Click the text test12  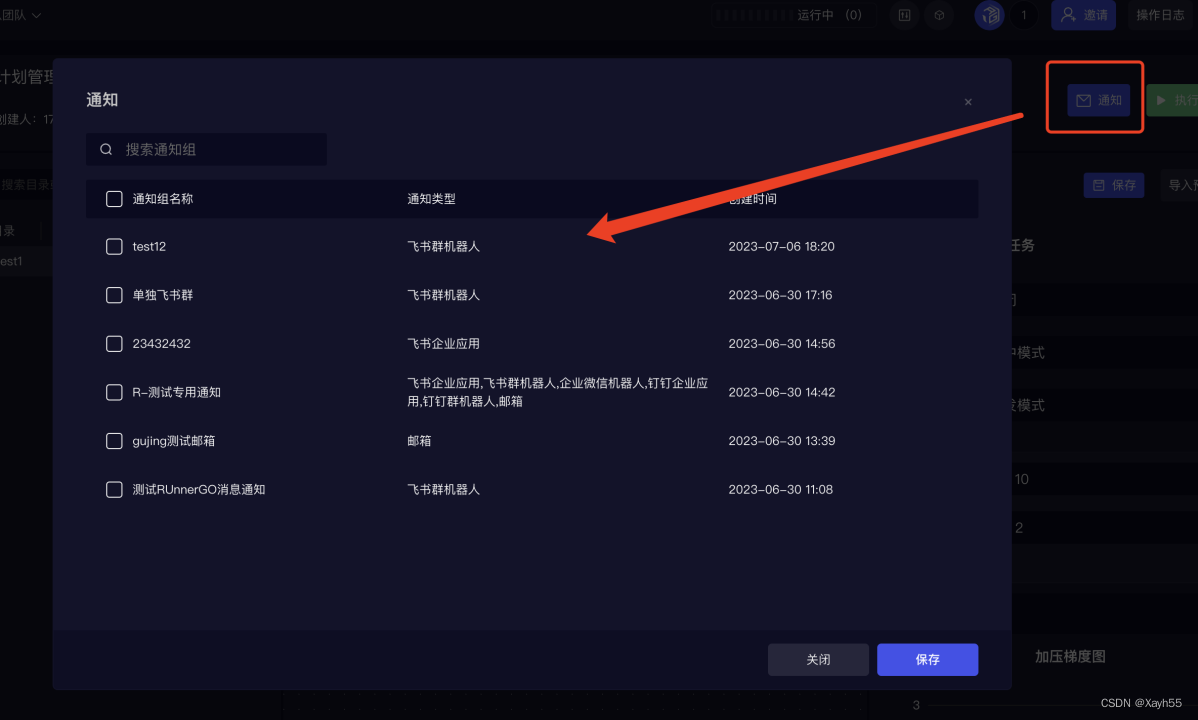149,247
